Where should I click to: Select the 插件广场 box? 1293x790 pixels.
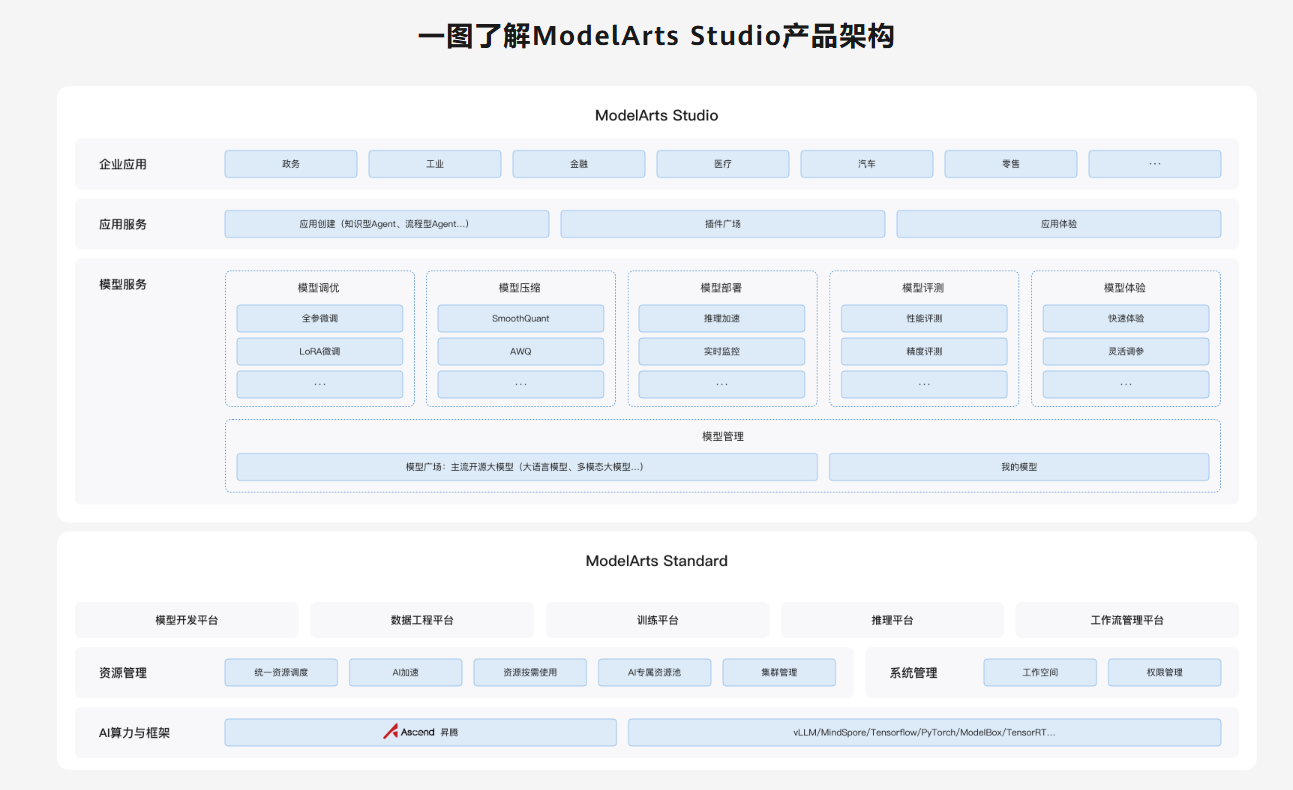(x=723, y=224)
